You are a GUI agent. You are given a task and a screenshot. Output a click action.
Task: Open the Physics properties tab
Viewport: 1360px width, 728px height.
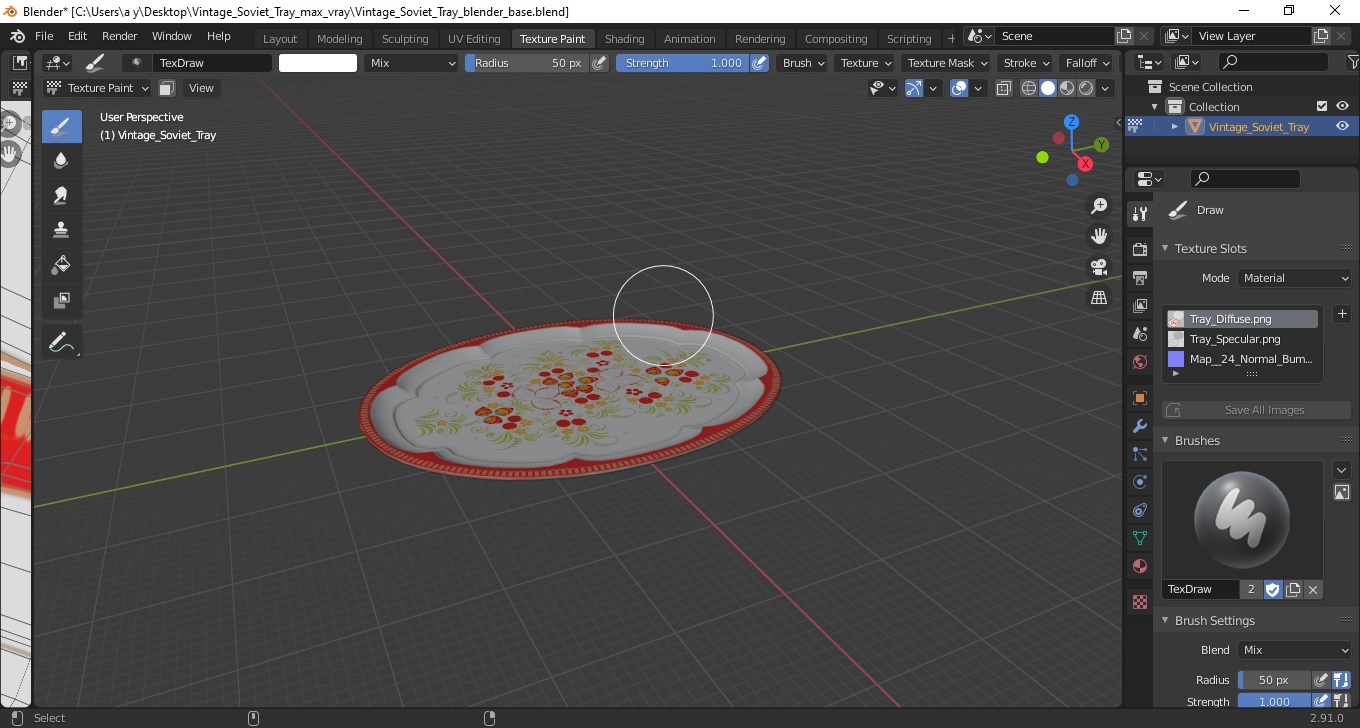pos(1139,482)
